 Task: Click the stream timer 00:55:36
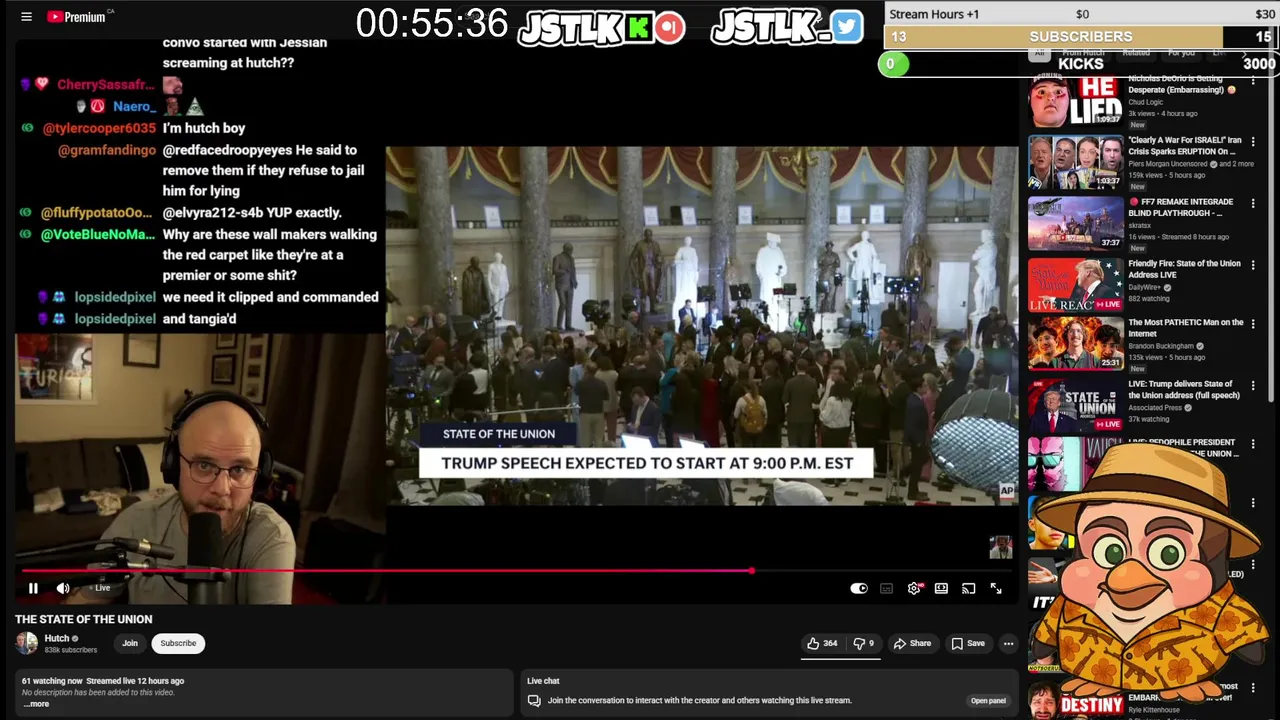[x=432, y=24]
